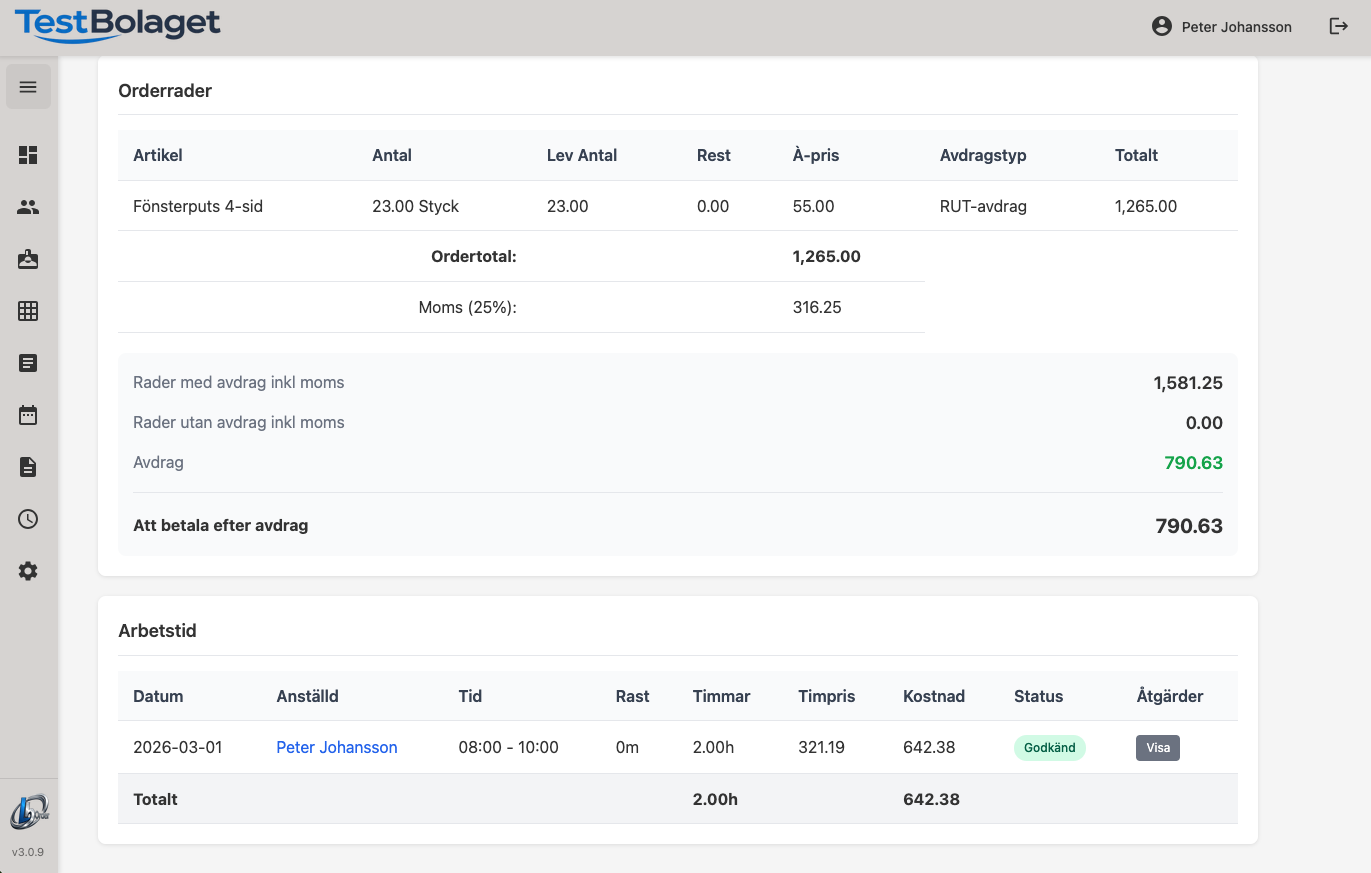Click the Status column header in Arbetstid
1371x873 pixels.
click(x=1038, y=696)
